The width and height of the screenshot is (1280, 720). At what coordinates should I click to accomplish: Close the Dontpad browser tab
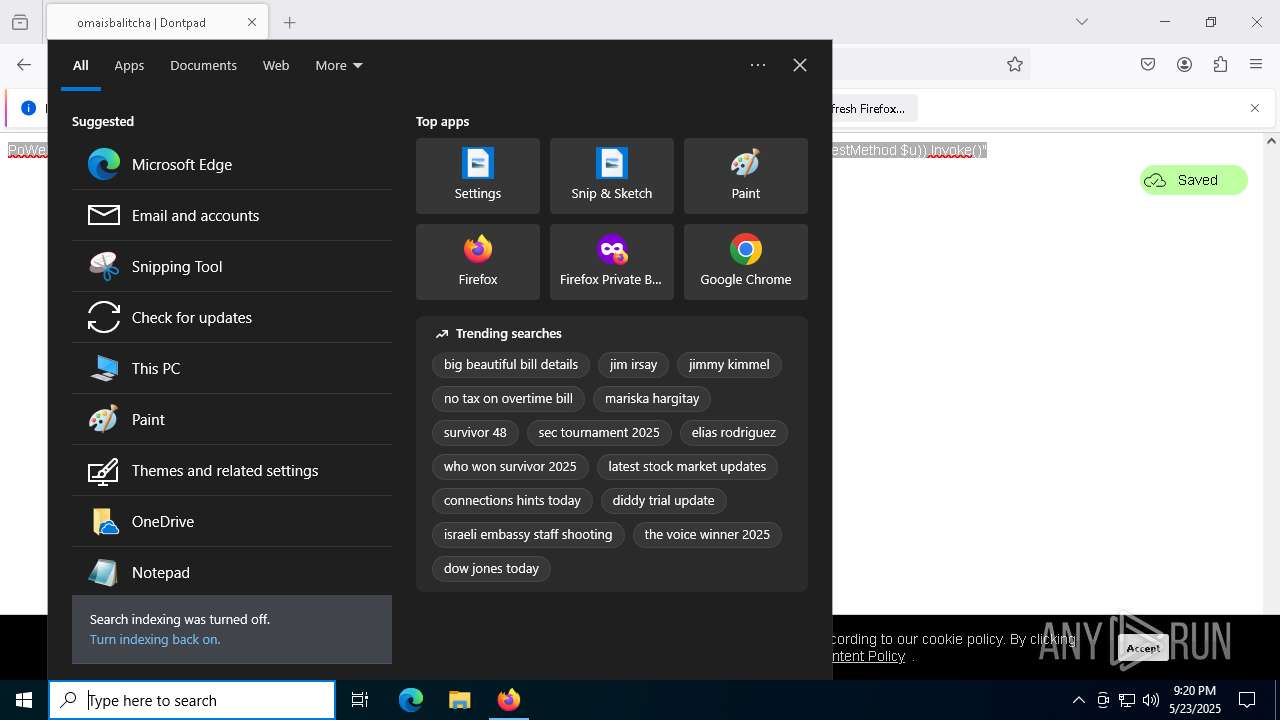252,22
